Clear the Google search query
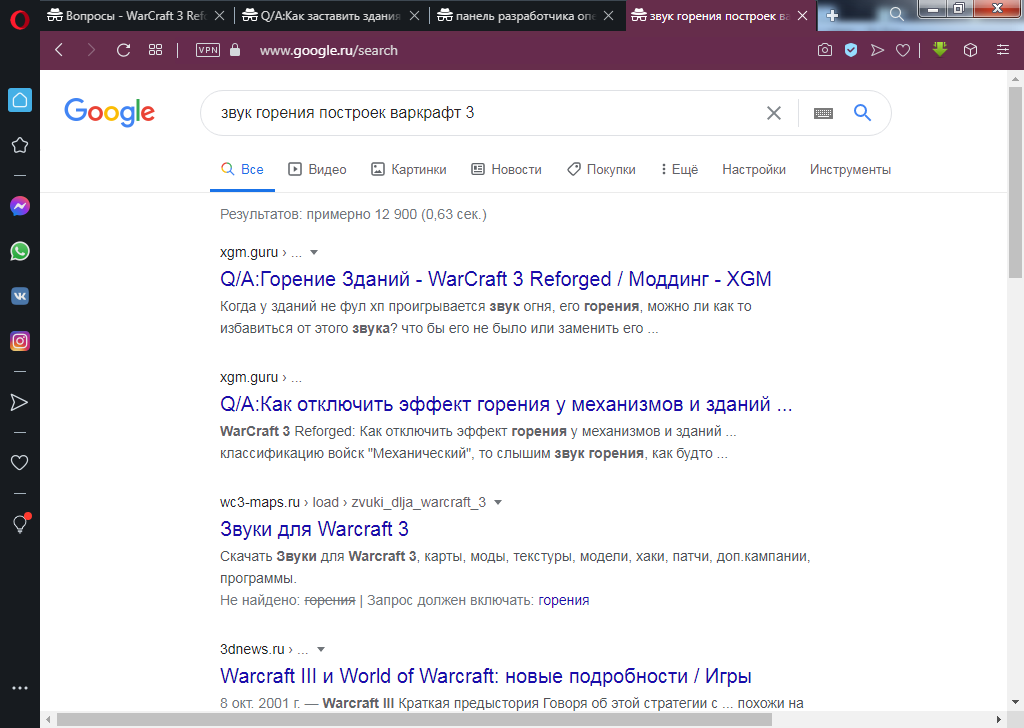The image size is (1024, 728). pos(774,113)
